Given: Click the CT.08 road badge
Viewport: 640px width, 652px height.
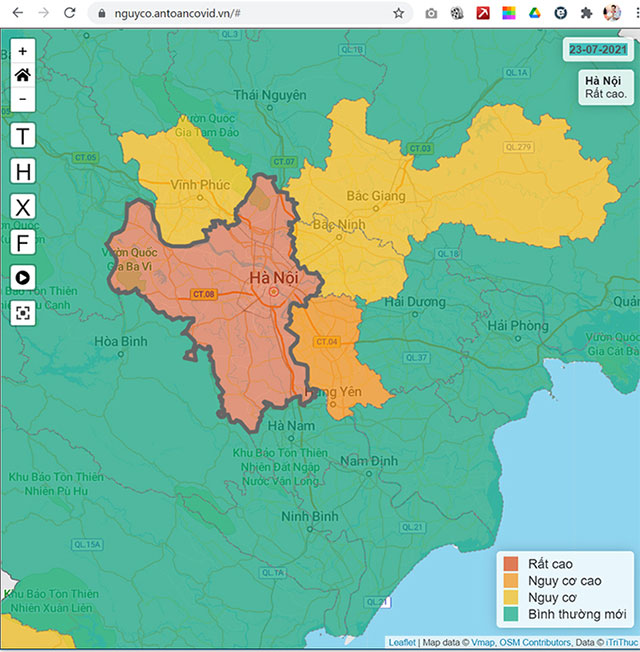Looking at the screenshot, I should tap(204, 294).
